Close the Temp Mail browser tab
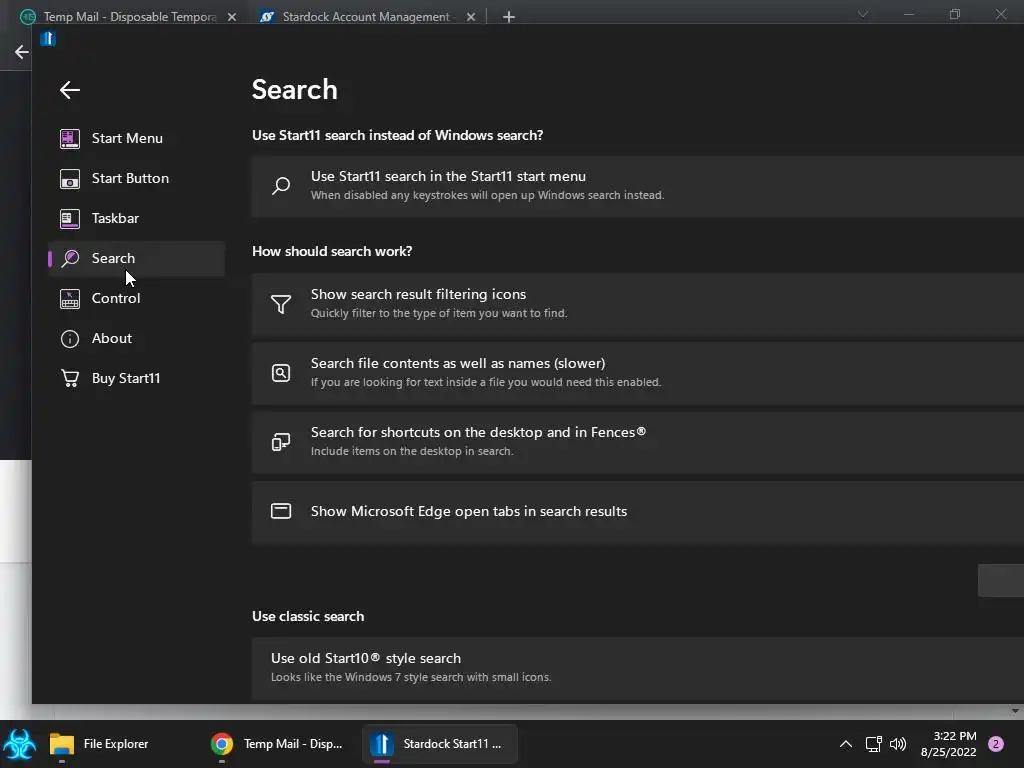Viewport: 1024px width, 768px height. 232,17
